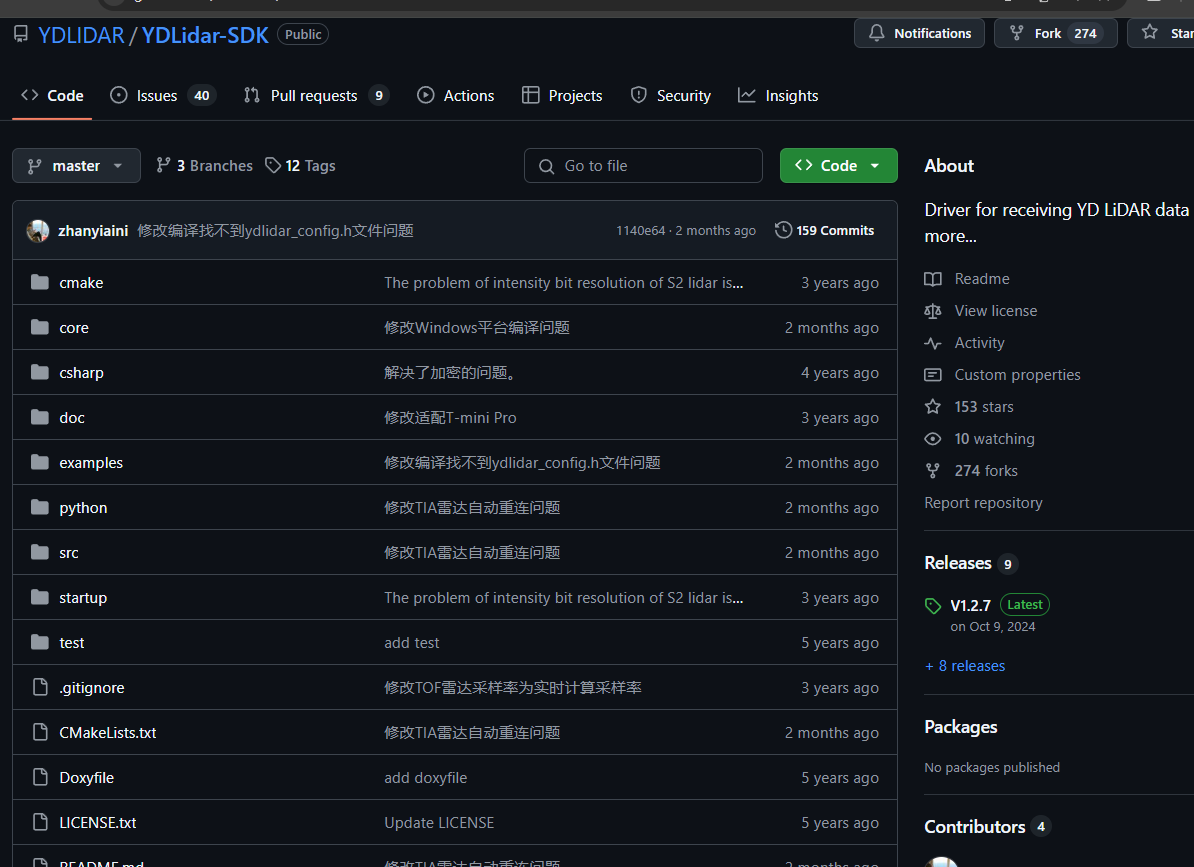Click the CMakeLists.txt file icon
Screen dimensions: 1194x867
tap(40, 732)
